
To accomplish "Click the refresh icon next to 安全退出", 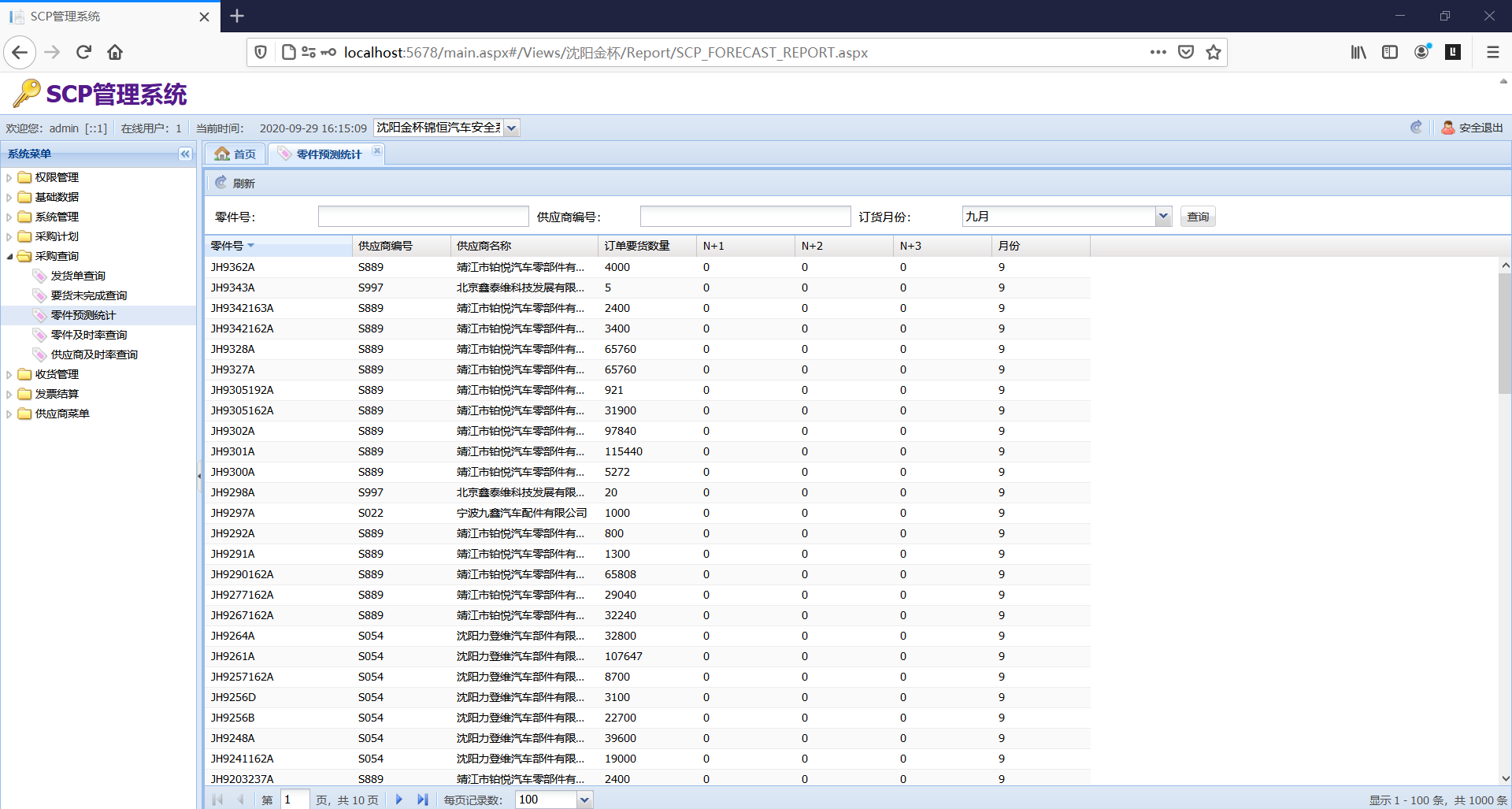I will pos(1416,128).
